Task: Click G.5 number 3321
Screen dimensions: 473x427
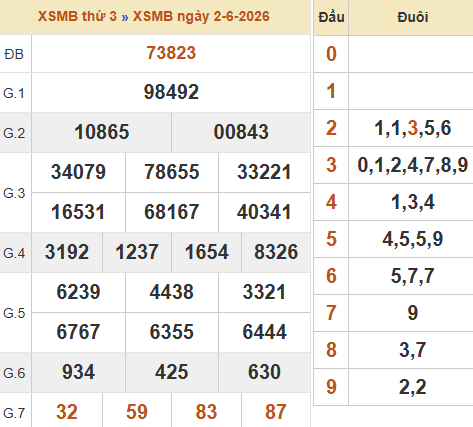Action: tap(264, 292)
